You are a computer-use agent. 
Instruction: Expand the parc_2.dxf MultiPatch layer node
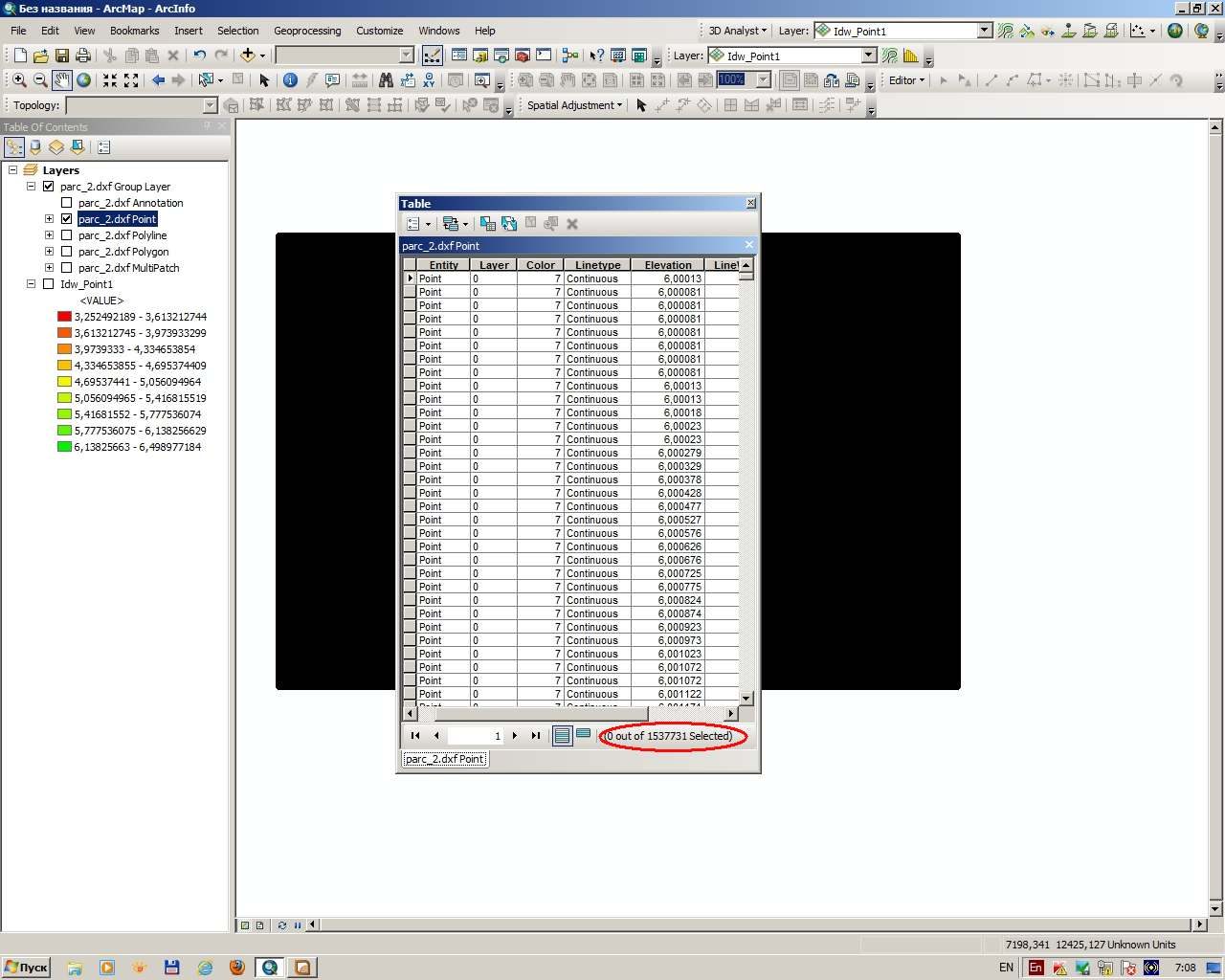[x=49, y=268]
